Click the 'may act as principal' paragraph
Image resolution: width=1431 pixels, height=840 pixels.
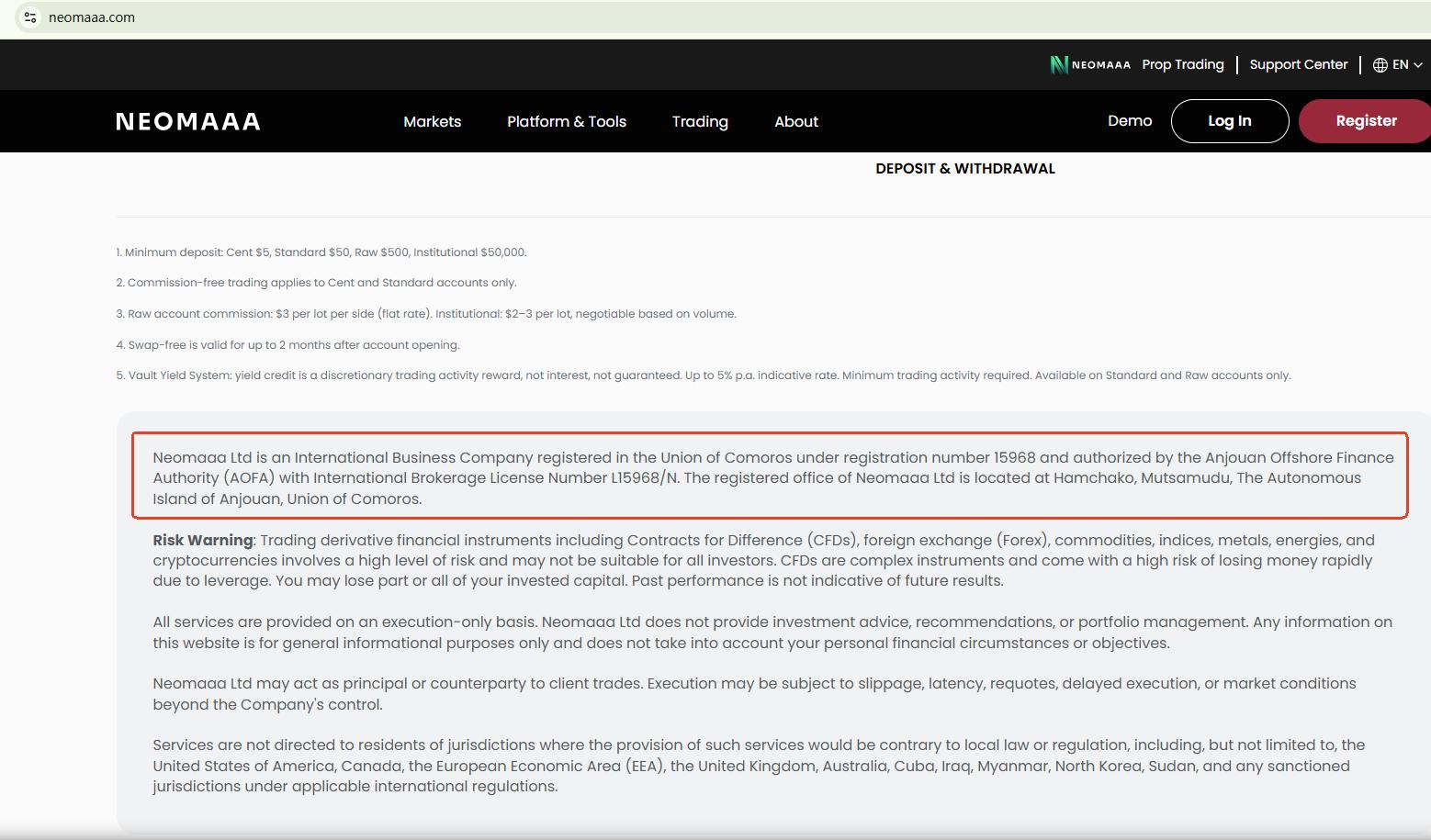(754, 694)
